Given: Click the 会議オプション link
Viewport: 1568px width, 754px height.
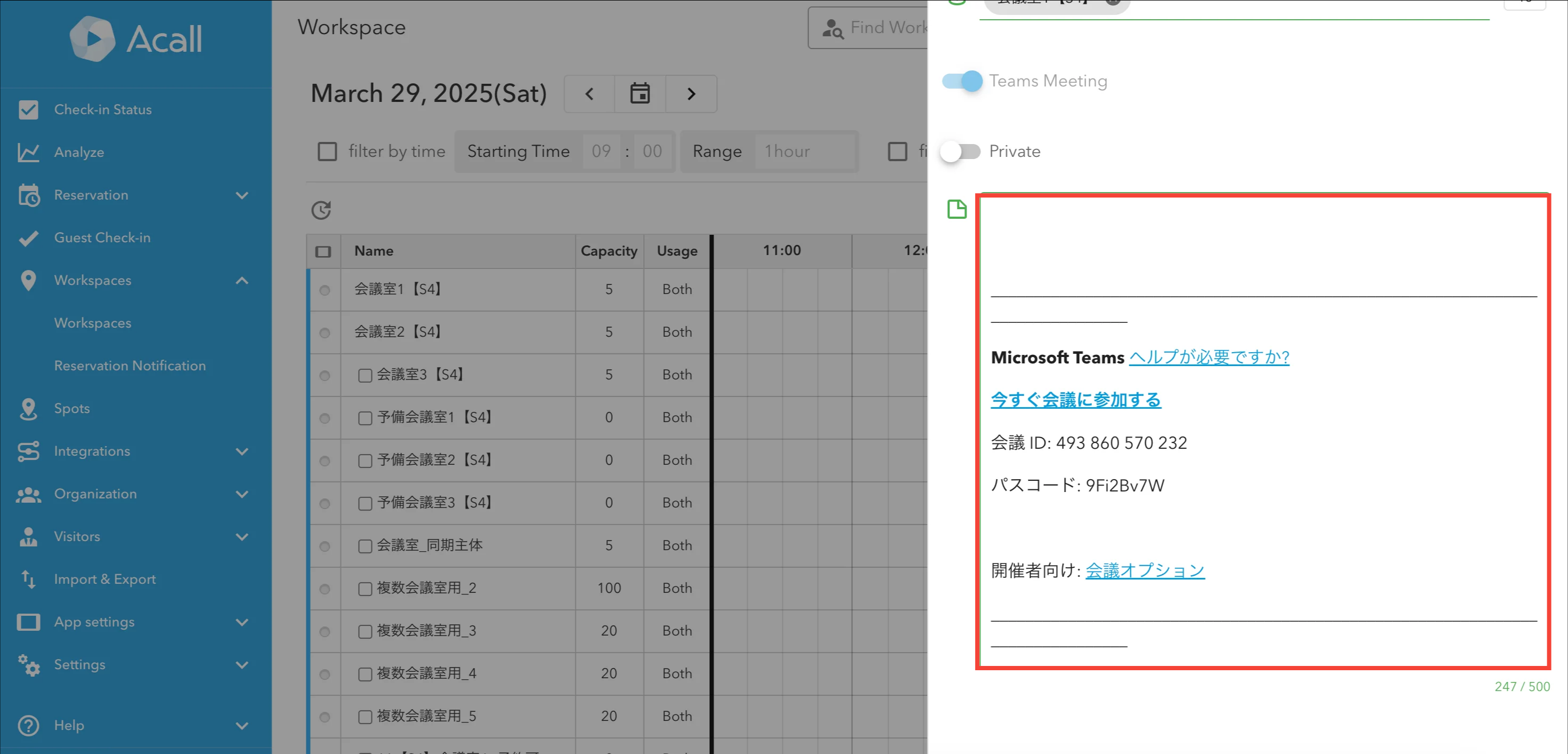Looking at the screenshot, I should pos(1144,570).
